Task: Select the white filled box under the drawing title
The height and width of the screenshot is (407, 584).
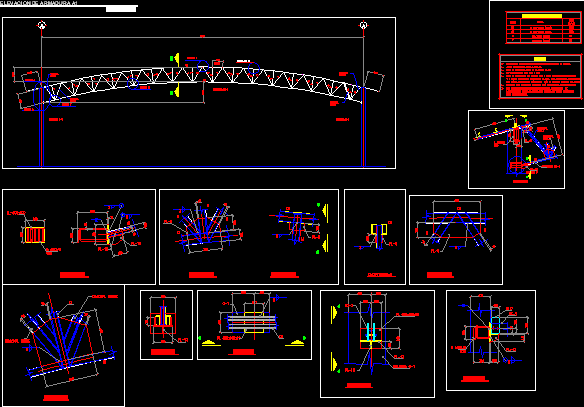Action: pyautogui.click(x=121, y=9)
